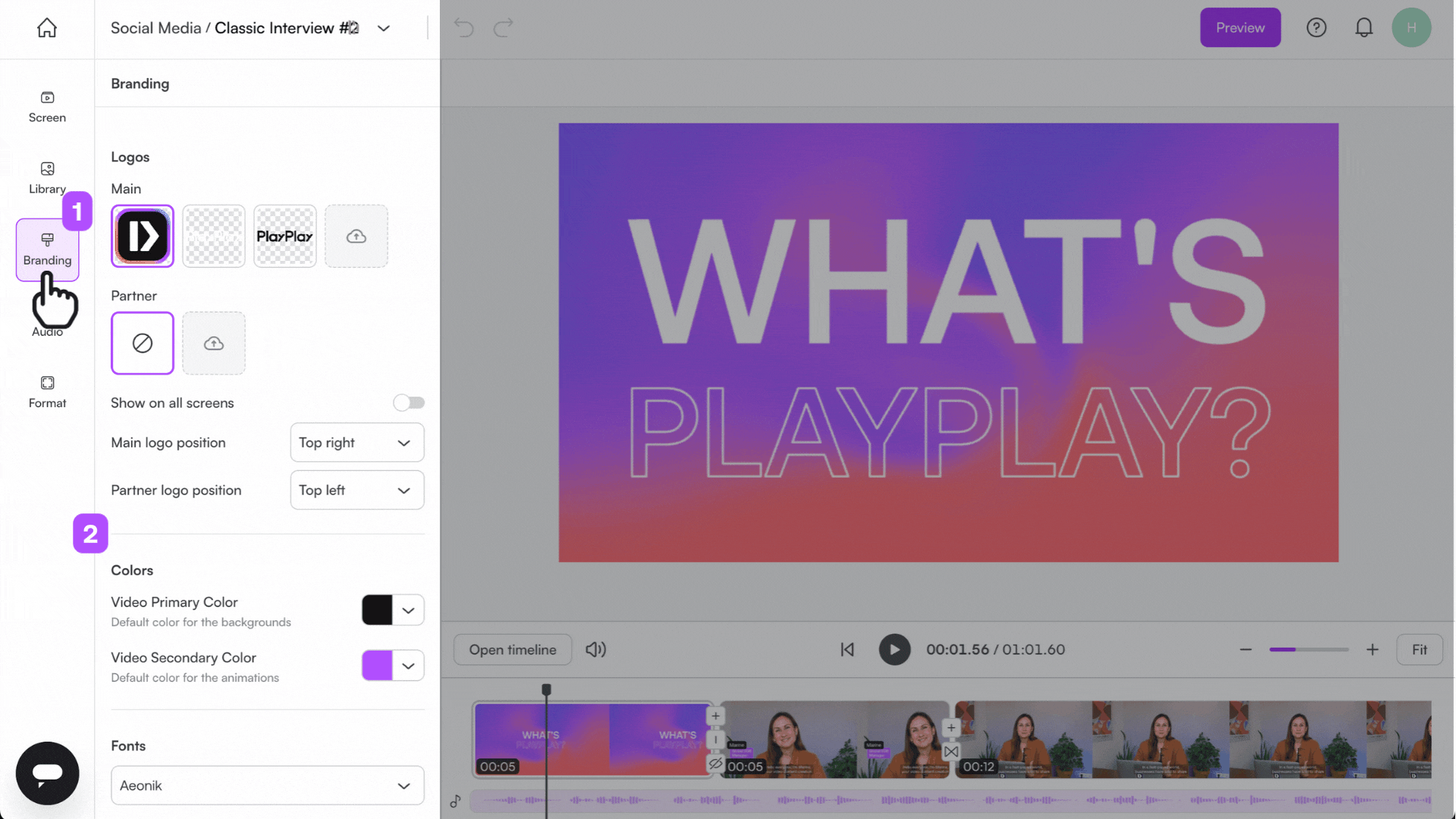
Task: Select the empty partner logo option
Action: coord(142,343)
